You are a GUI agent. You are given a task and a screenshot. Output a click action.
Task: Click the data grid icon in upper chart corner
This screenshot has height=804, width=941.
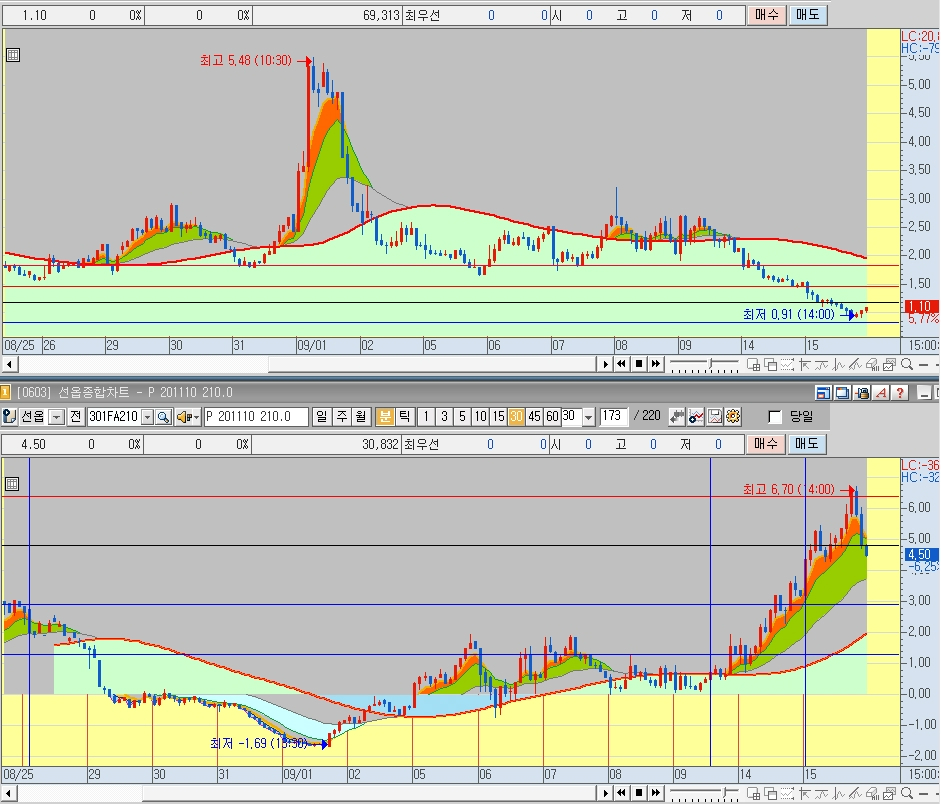point(13,56)
